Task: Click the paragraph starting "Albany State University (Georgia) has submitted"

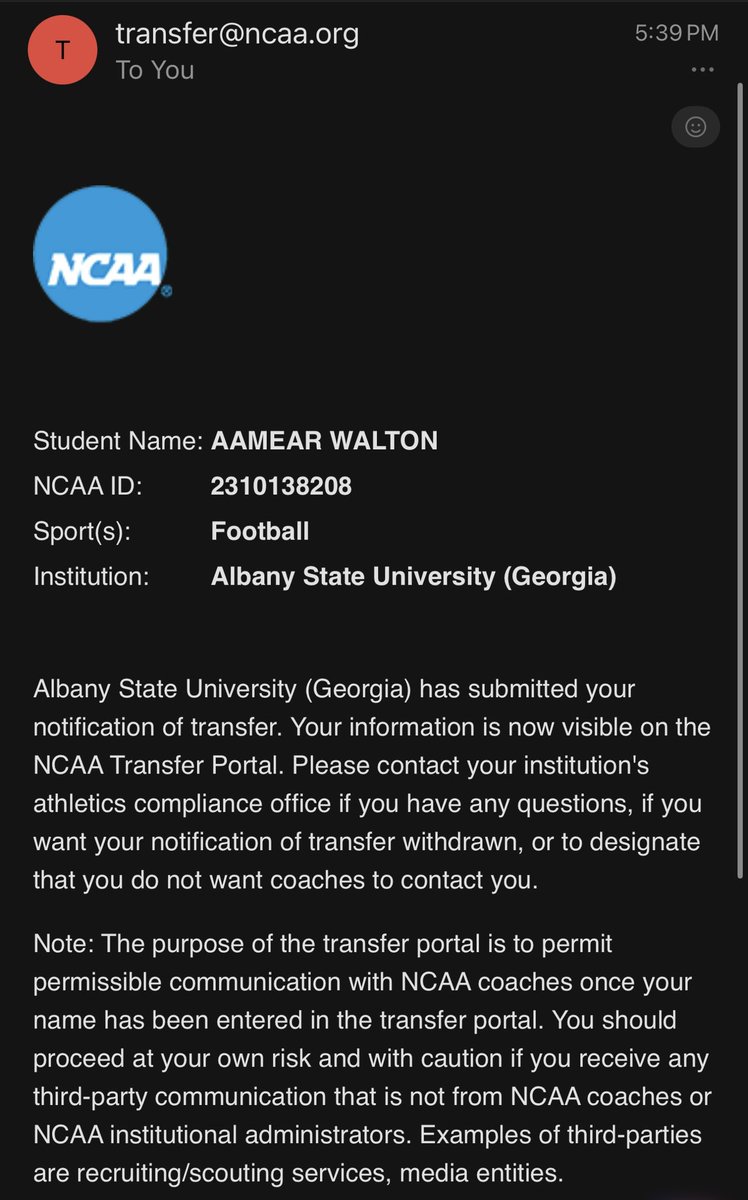Action: coord(372,785)
